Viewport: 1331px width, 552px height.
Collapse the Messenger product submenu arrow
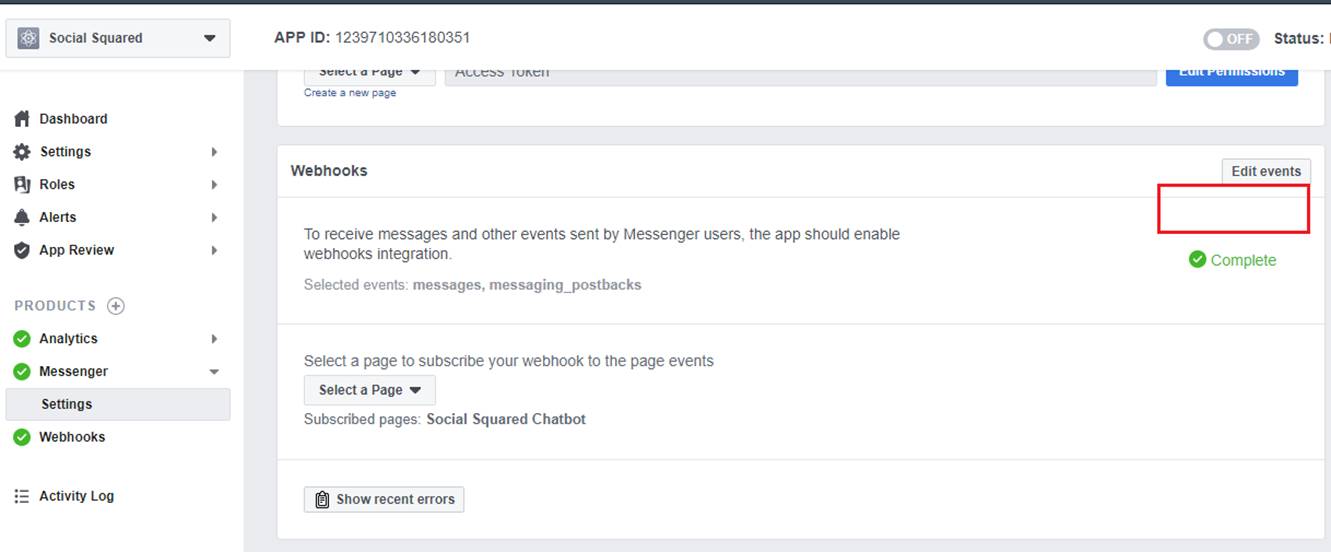tap(214, 372)
